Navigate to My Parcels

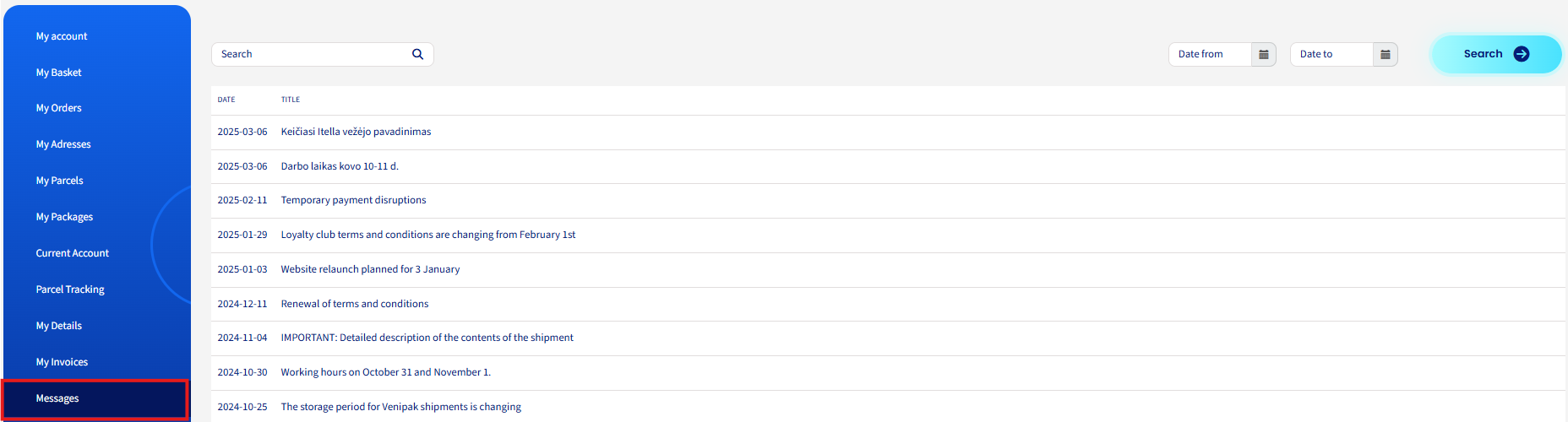tap(60, 181)
